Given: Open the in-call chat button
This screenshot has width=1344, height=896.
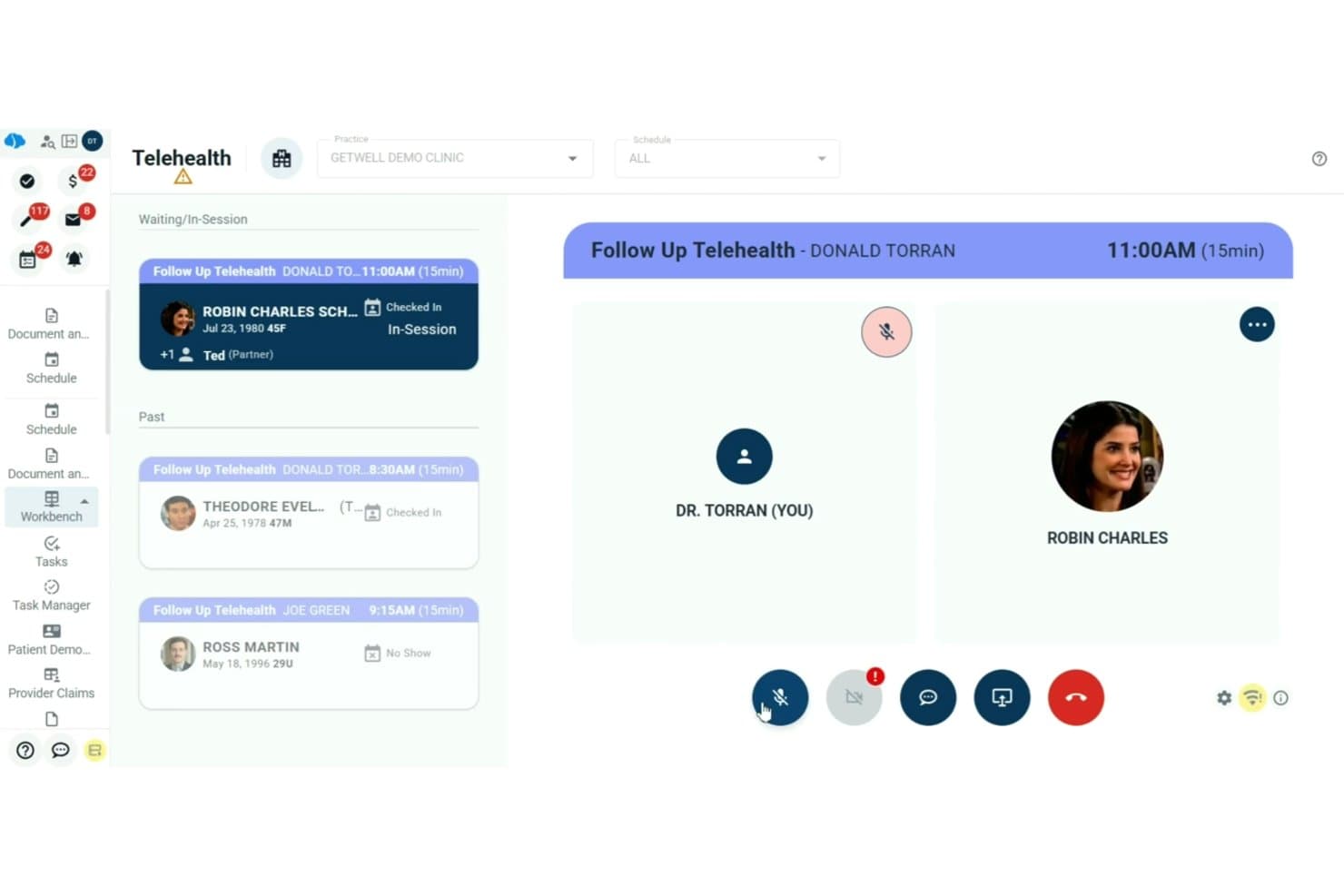Looking at the screenshot, I should click(928, 697).
